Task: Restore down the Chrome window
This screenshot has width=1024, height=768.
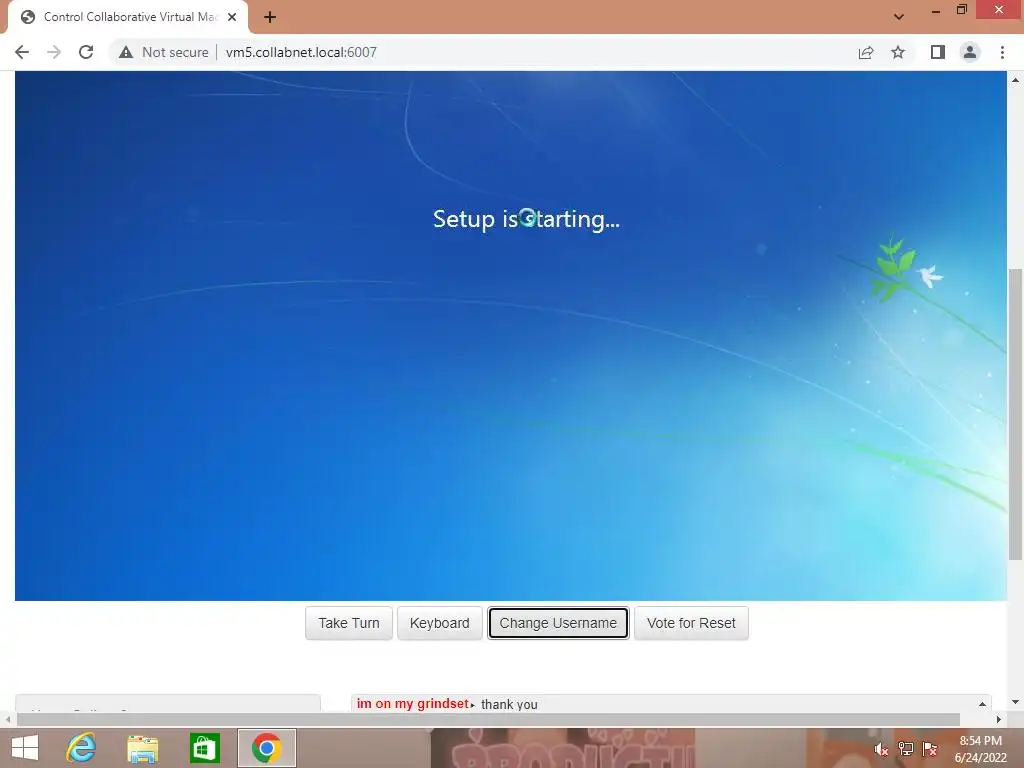Action: tap(962, 10)
